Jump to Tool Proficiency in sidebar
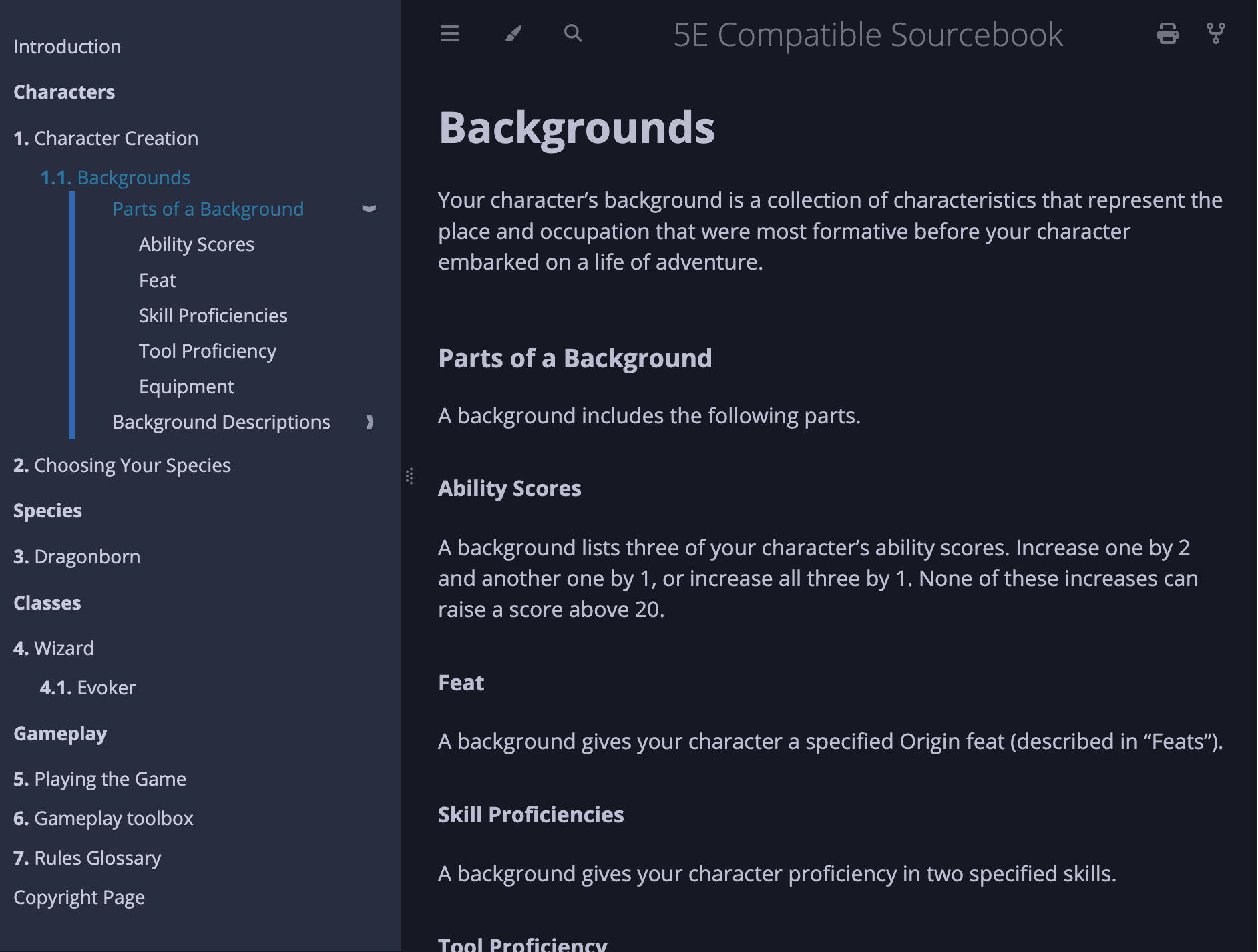The height and width of the screenshot is (952, 1258). point(207,351)
